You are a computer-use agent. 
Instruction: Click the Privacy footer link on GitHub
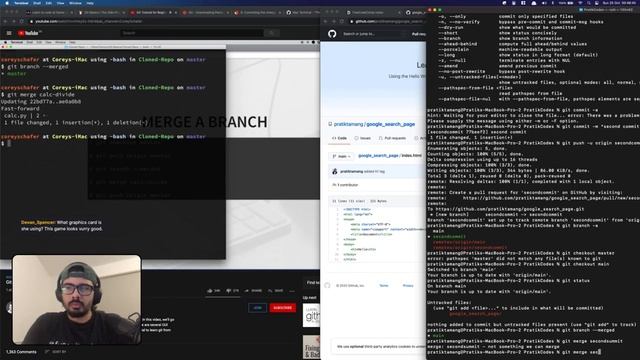pos(408,286)
